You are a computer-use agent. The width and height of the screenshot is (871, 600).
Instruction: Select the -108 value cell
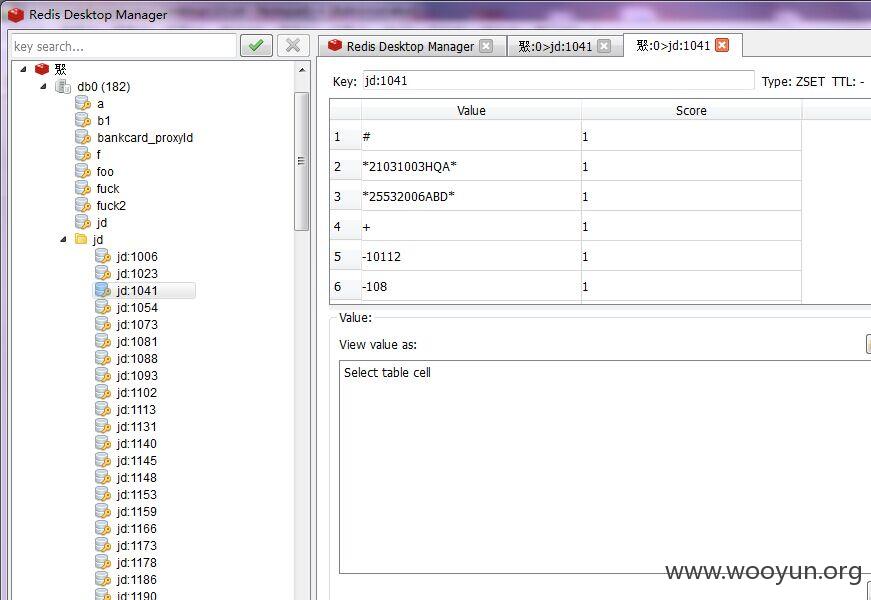471,286
